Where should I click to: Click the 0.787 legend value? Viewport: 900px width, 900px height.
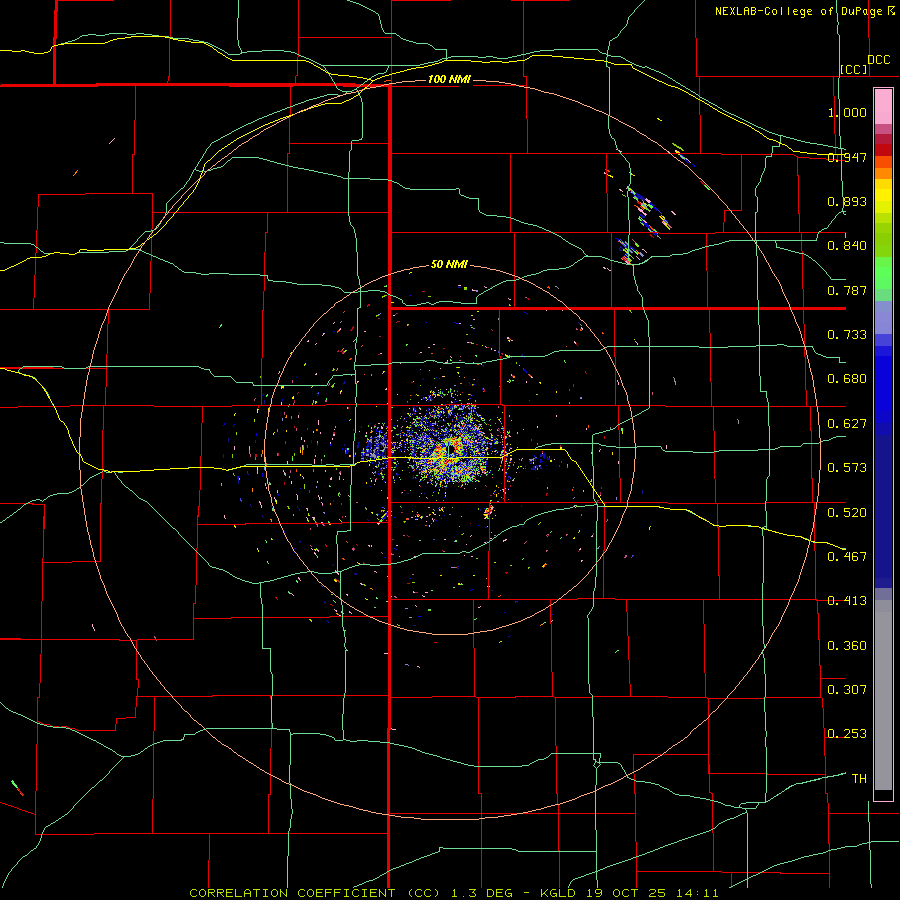pyautogui.click(x=847, y=290)
